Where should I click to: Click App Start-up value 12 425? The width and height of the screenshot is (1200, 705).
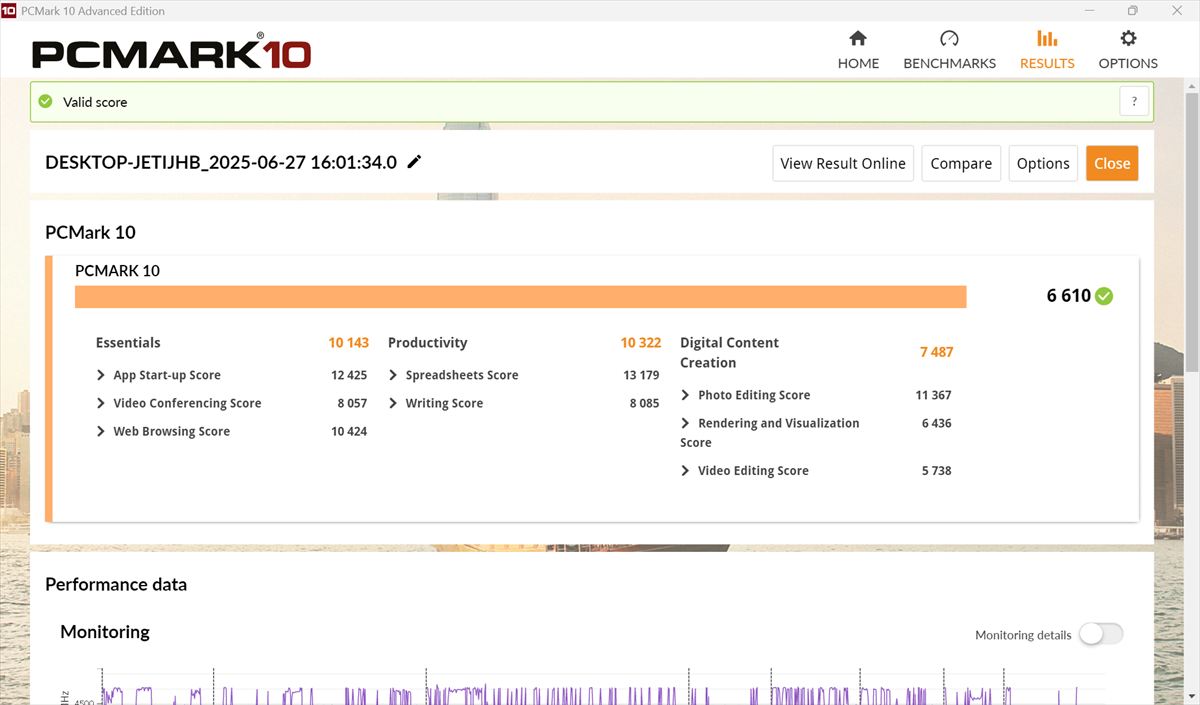click(349, 375)
